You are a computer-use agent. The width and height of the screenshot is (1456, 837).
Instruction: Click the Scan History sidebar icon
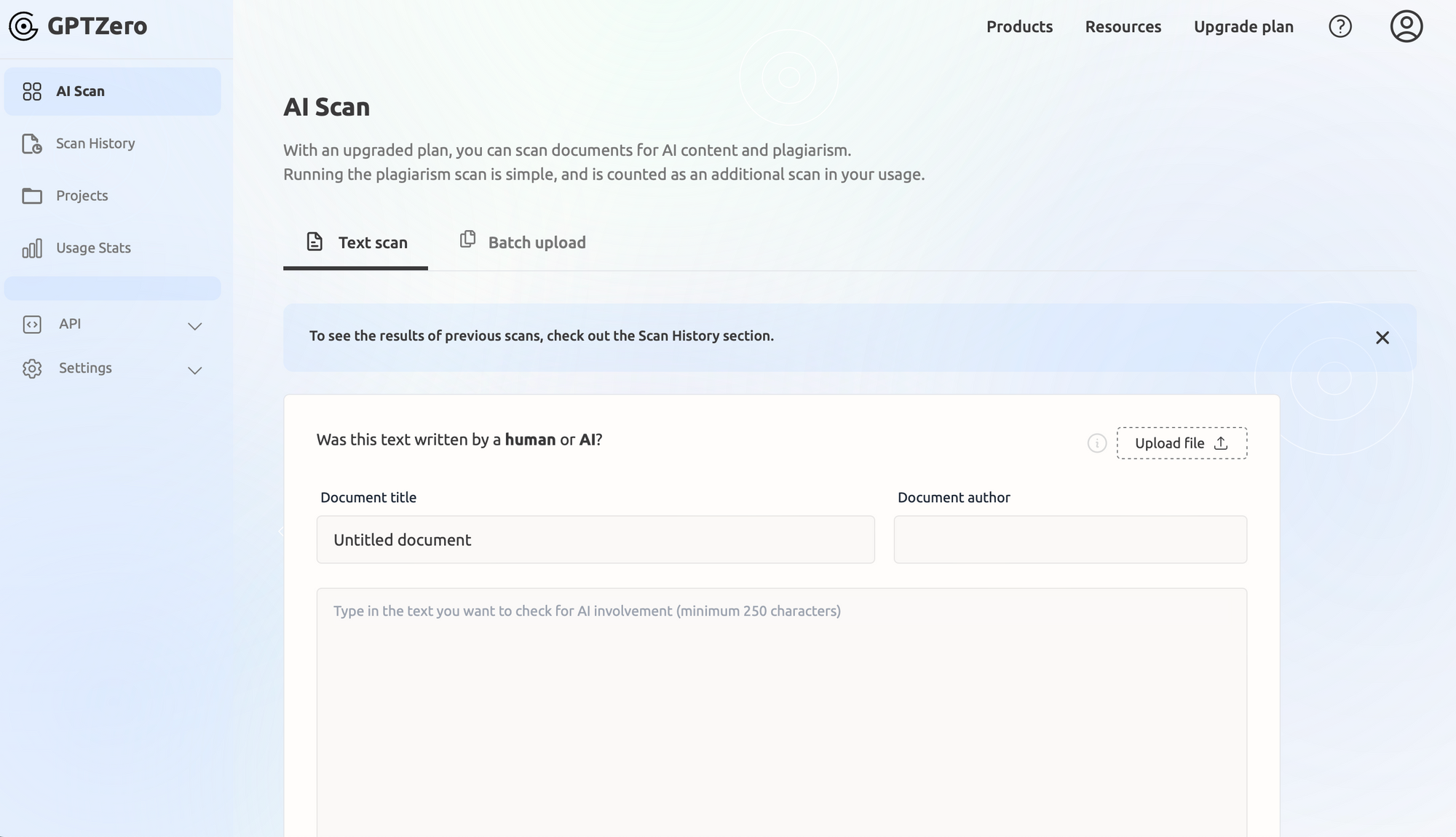[31, 143]
